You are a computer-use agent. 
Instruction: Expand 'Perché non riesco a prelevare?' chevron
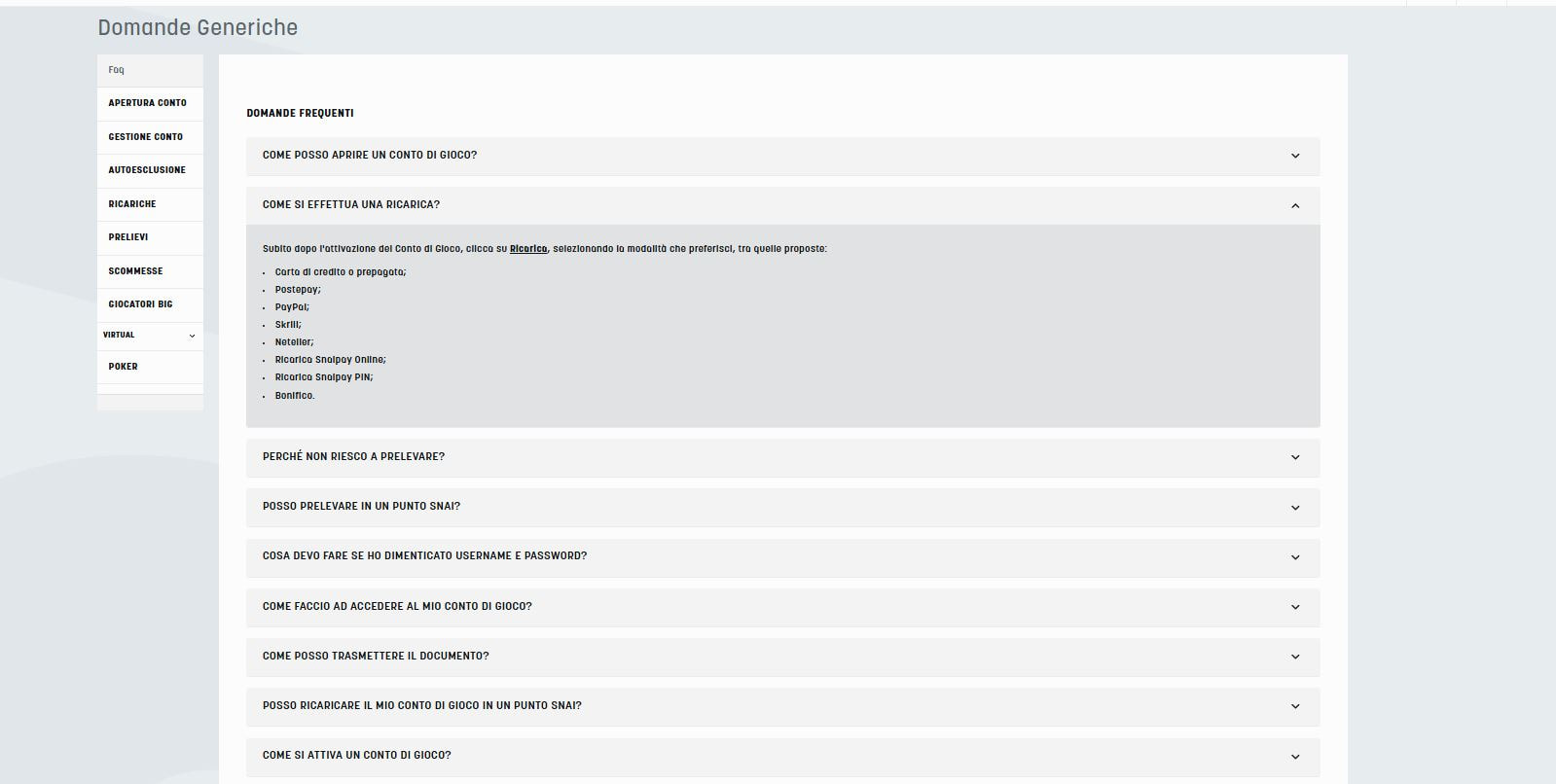(x=1294, y=457)
